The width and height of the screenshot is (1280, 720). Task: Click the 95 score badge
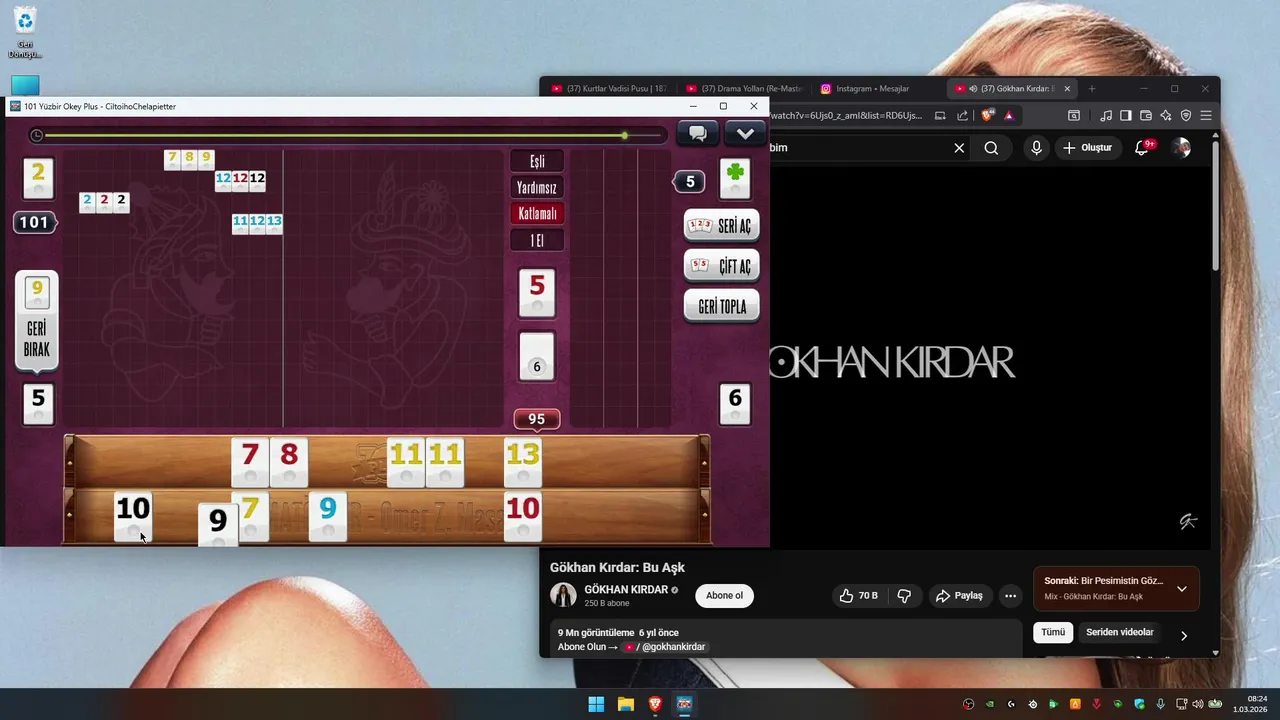pos(537,419)
